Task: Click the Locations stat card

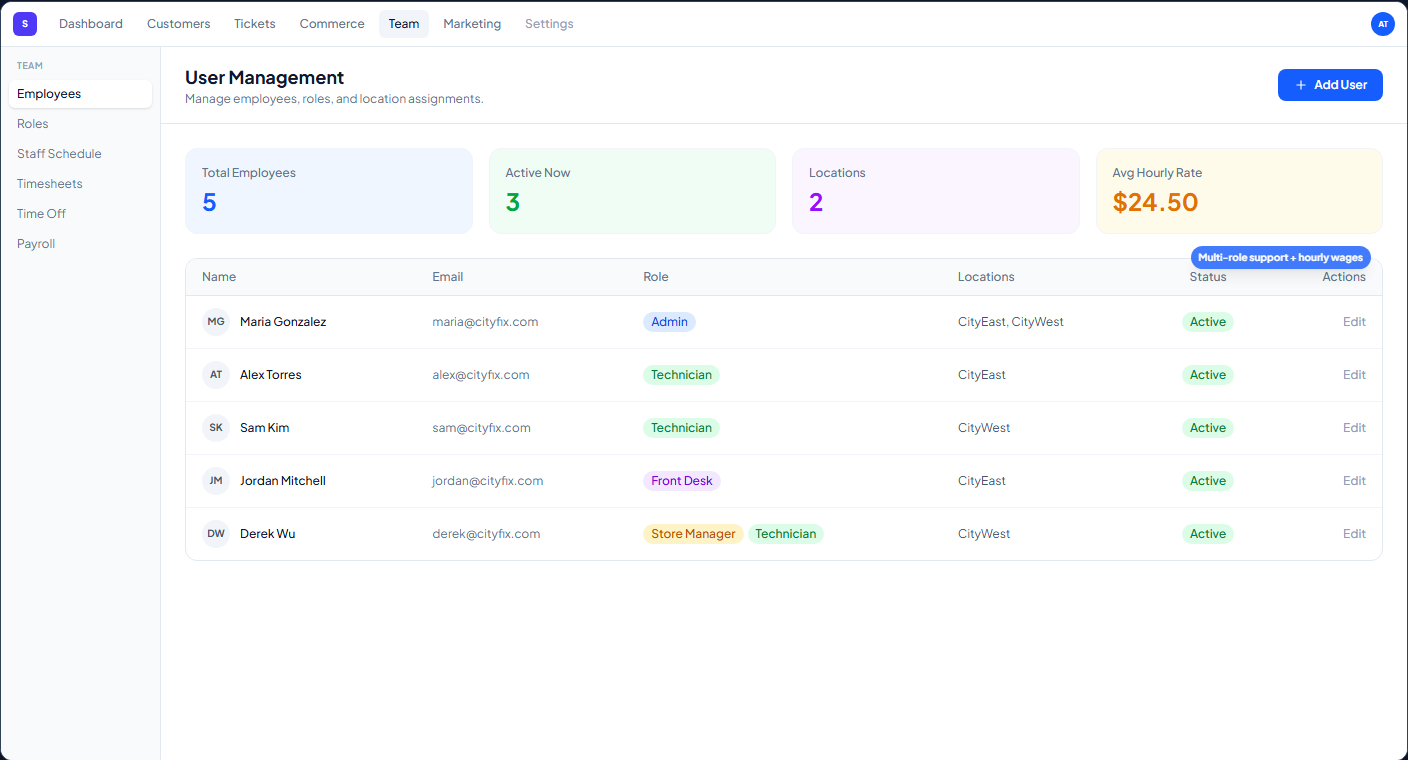Action: (x=936, y=191)
